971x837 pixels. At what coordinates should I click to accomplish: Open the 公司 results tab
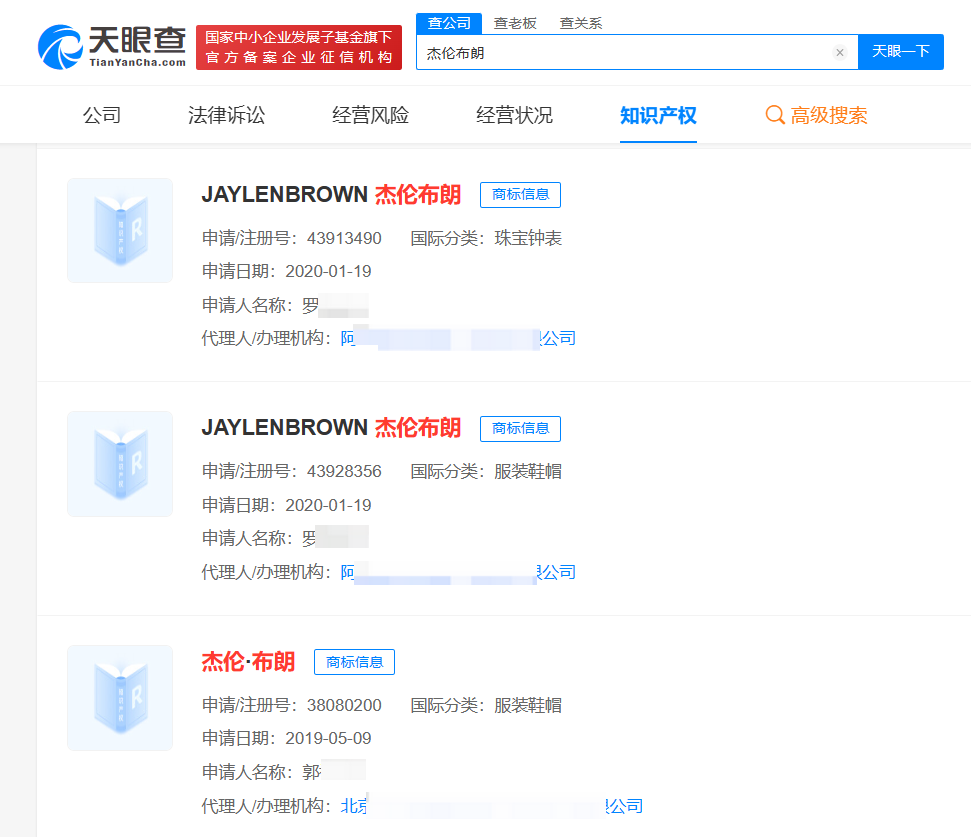pos(102,115)
